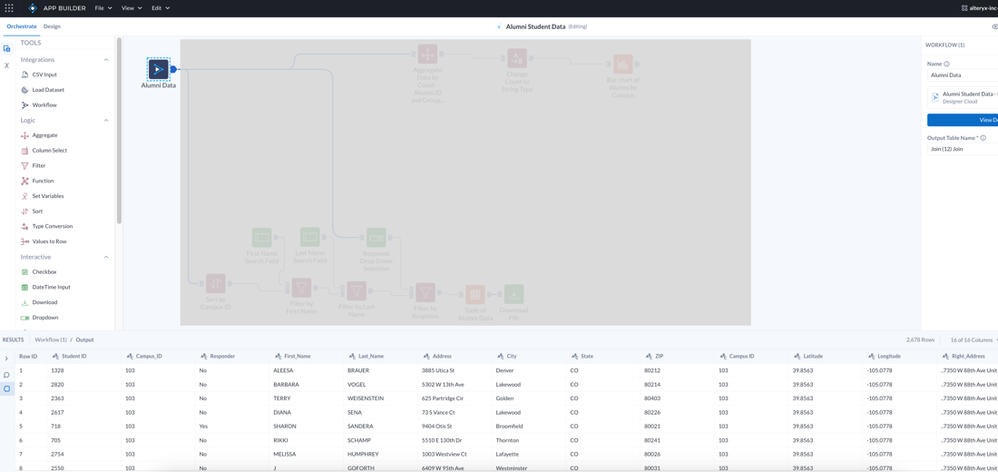
Task: Click the Response Drop Down Selection node
Action: pos(376,238)
